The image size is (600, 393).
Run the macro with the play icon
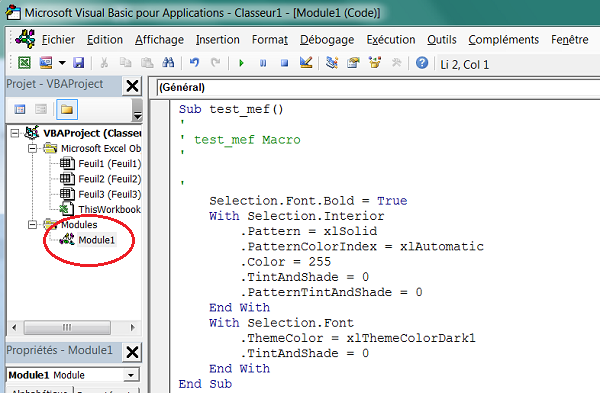tap(241, 63)
